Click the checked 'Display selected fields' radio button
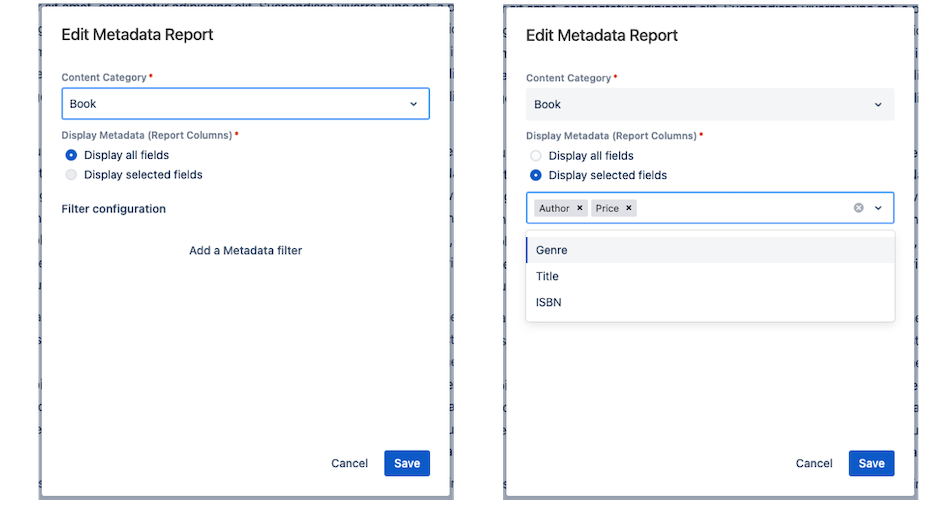951x510 pixels. pyautogui.click(x=536, y=175)
